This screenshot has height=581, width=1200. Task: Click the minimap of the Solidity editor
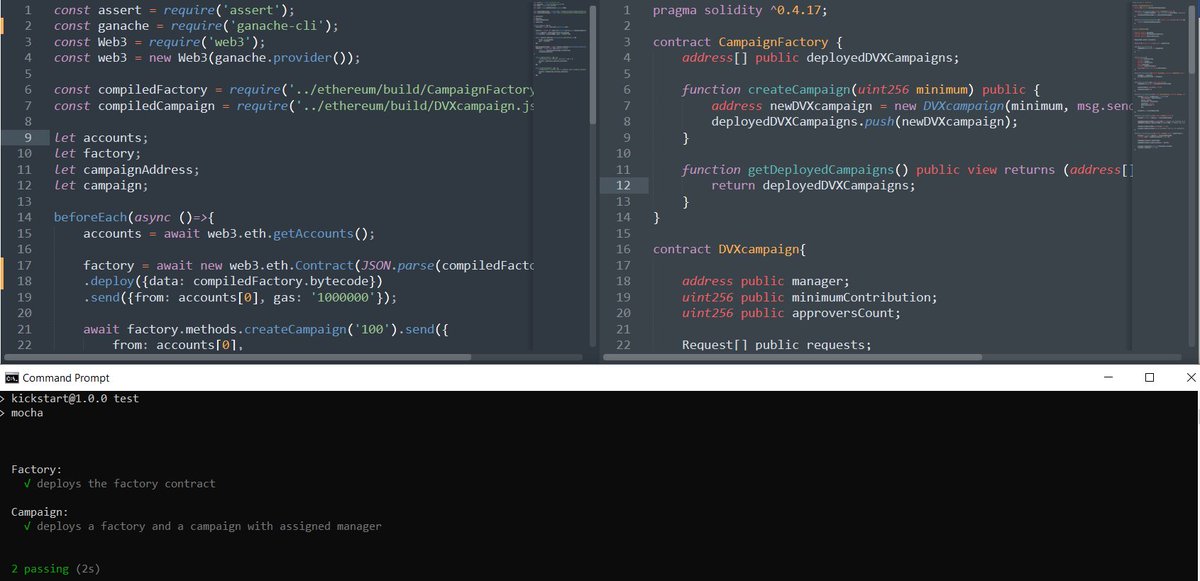1161,76
